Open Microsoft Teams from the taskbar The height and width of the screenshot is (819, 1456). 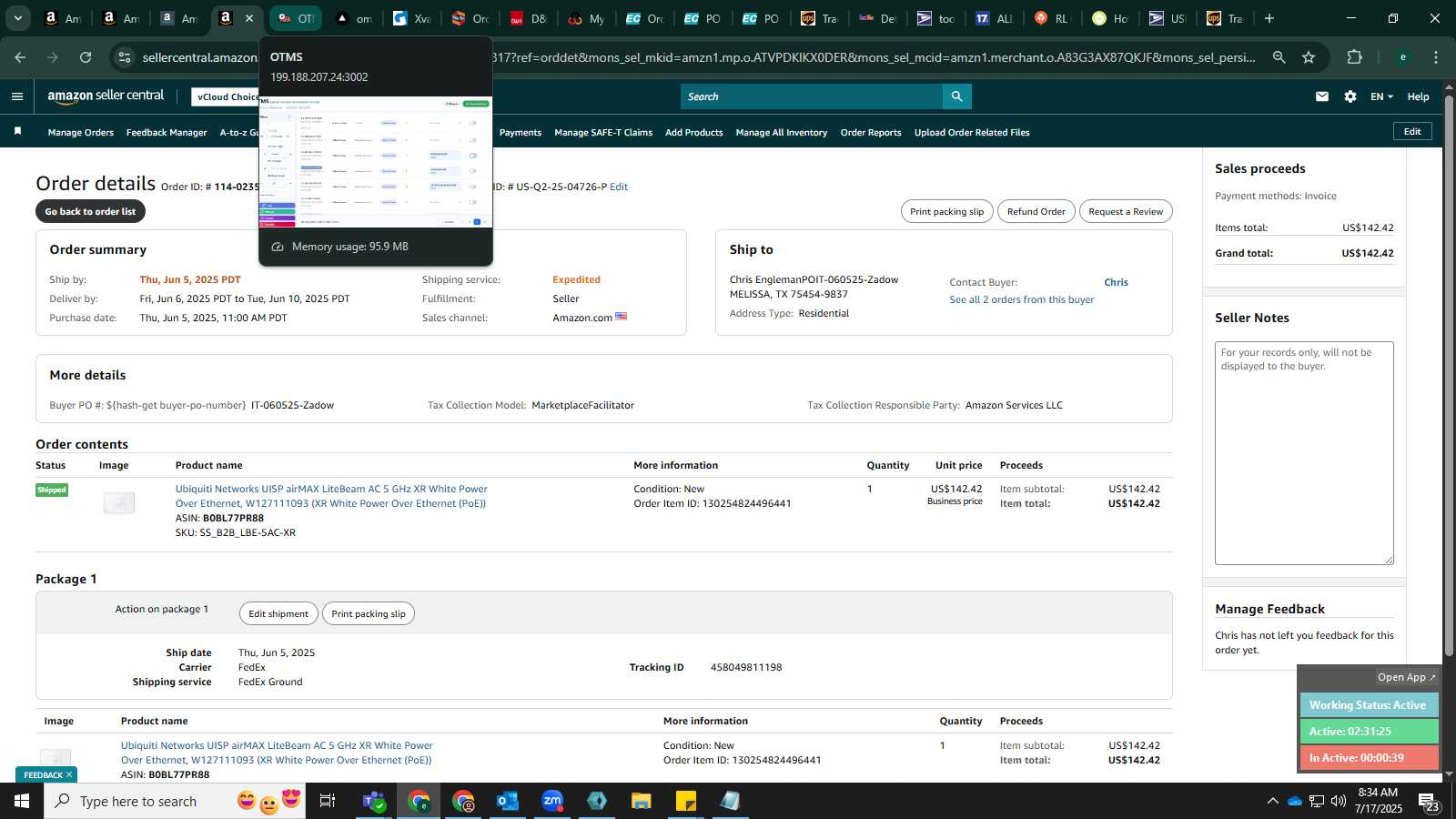coord(374,801)
